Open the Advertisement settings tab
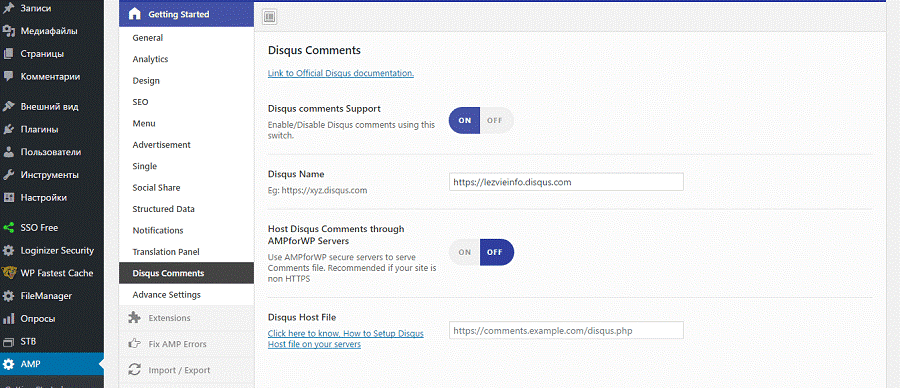The height and width of the screenshot is (388, 900). [187, 145]
